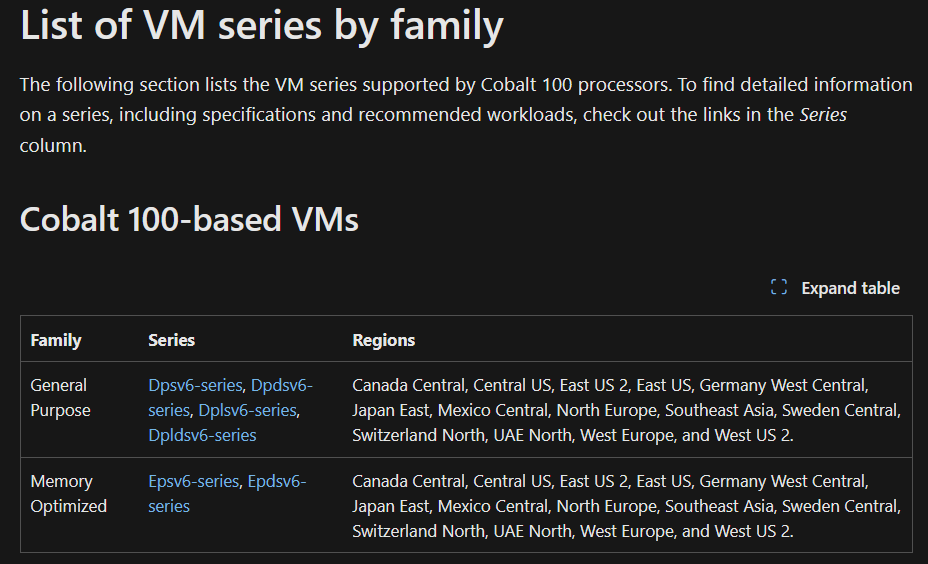The width and height of the screenshot is (928, 564).
Task: Open the Epsv6-series link
Action: 194,481
